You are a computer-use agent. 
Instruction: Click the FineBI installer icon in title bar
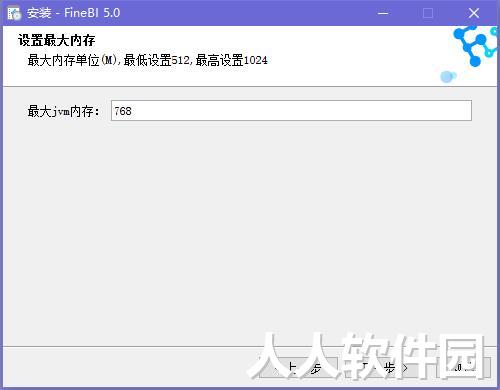(14, 13)
